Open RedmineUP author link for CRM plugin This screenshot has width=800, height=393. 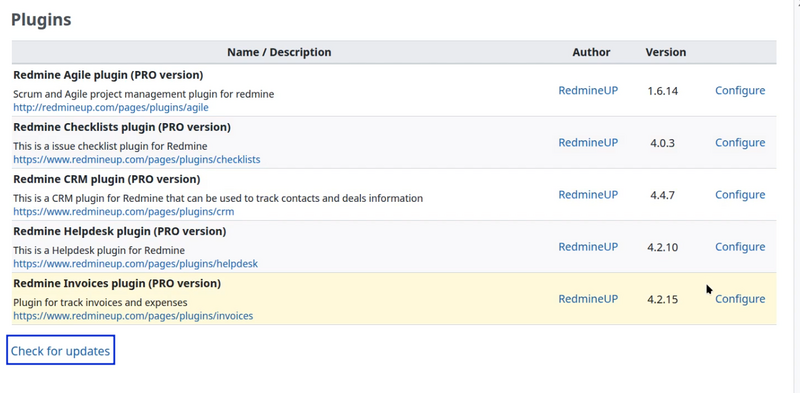(588, 194)
